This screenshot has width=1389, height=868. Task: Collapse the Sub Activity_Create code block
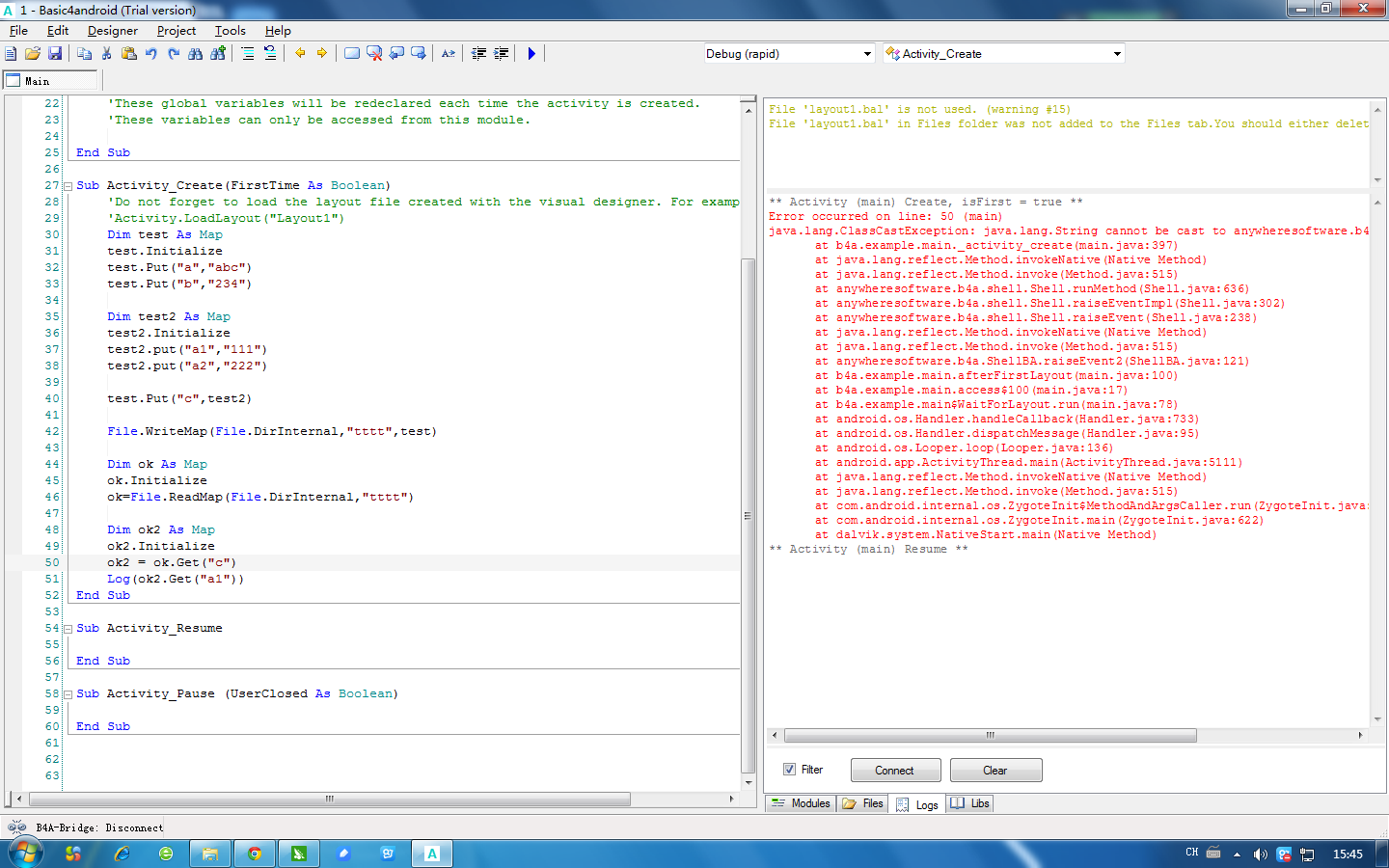pyautogui.click(x=68, y=186)
